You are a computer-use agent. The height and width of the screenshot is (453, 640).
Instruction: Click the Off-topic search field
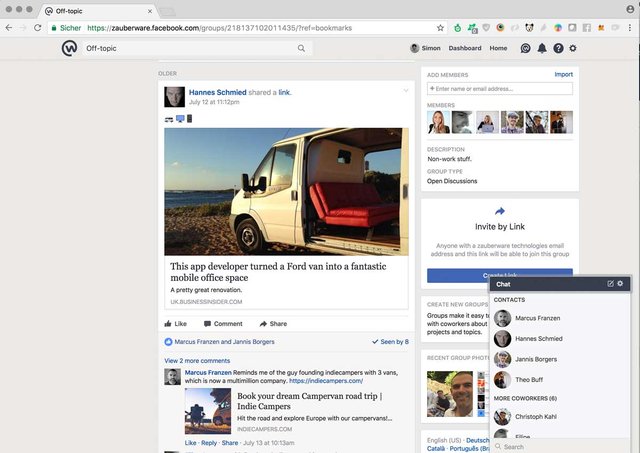[x=198, y=48]
